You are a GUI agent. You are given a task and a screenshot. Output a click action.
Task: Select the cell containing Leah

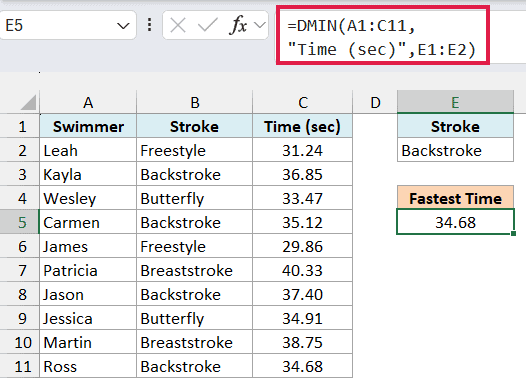(x=88, y=150)
